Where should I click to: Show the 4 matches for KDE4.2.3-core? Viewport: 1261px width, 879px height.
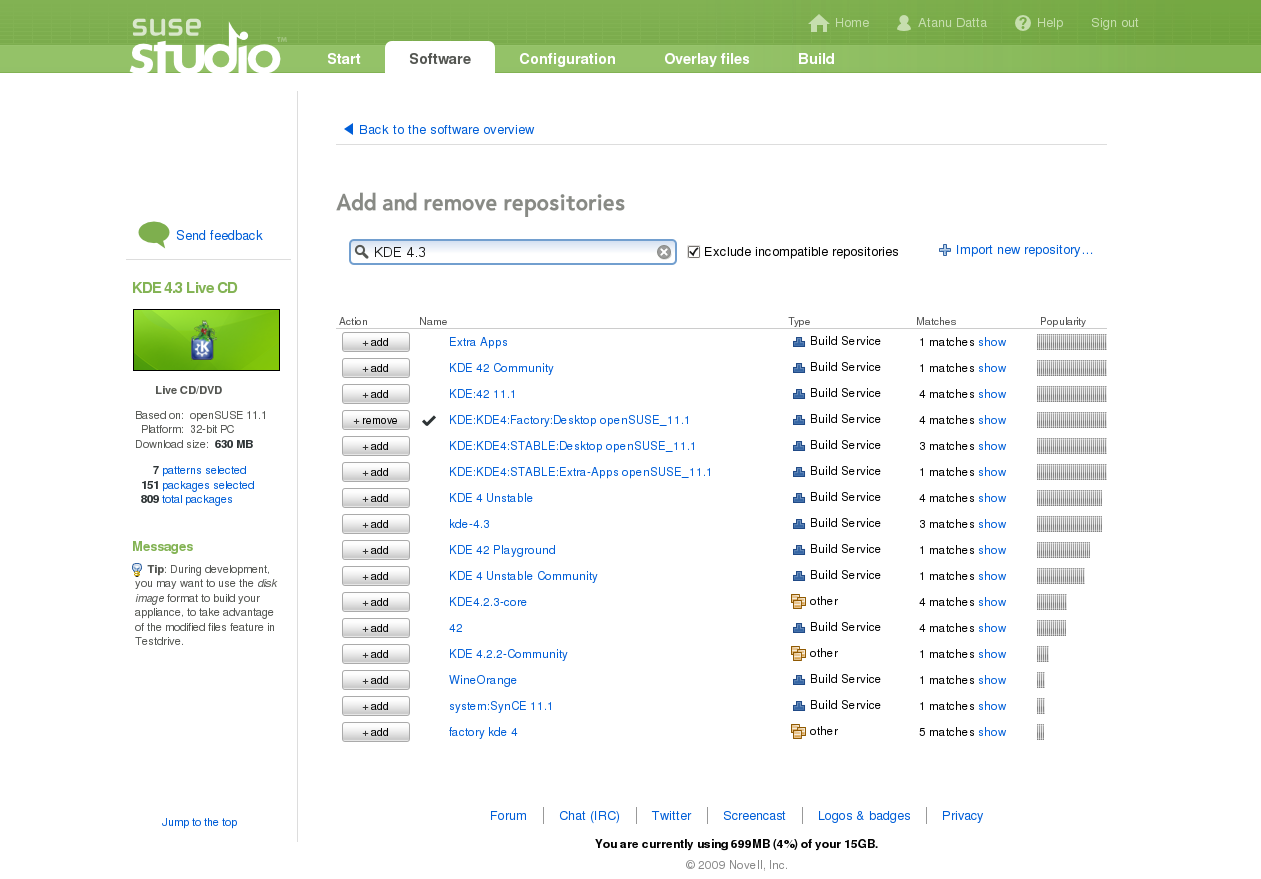click(992, 602)
